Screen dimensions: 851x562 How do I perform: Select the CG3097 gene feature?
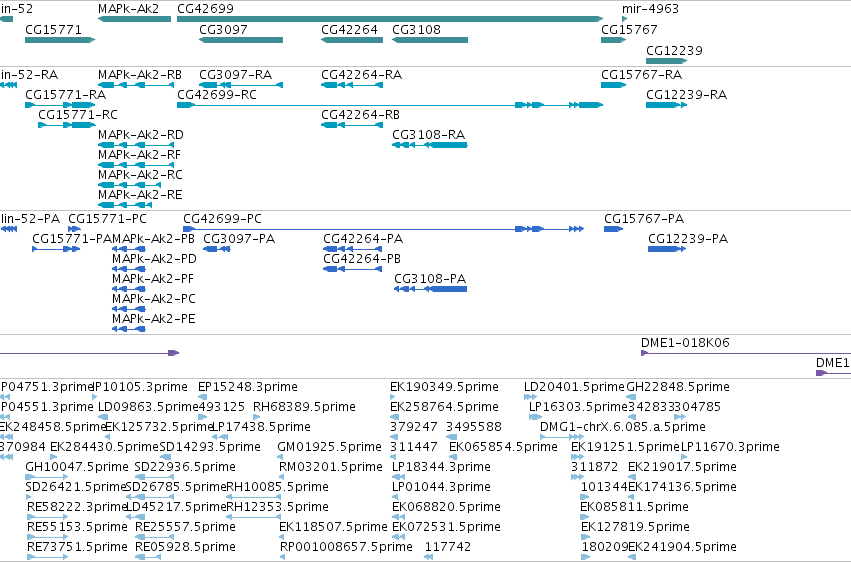(x=241, y=40)
